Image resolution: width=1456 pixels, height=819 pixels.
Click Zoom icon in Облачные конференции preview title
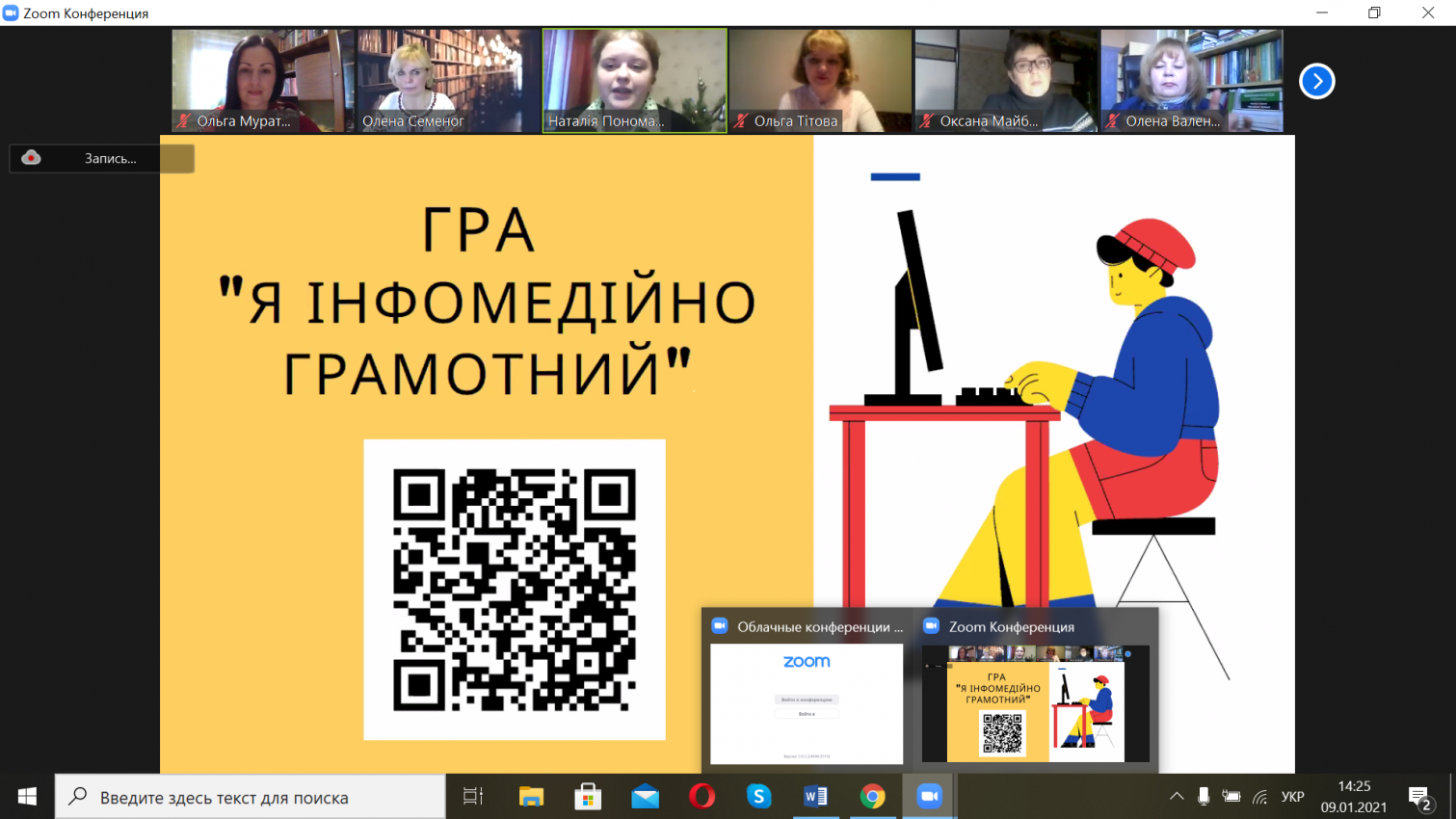[720, 626]
